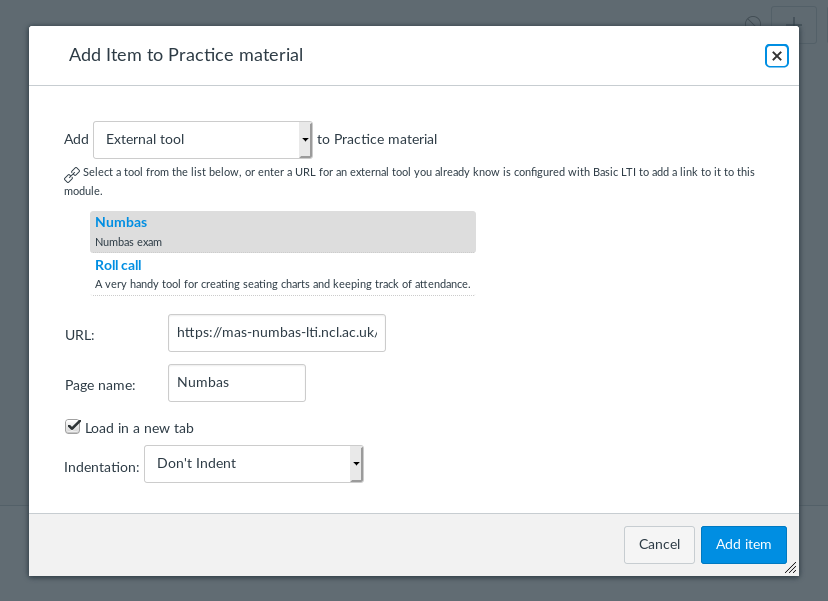828x601 pixels.
Task: Click the chain link icon beside instructions
Action: pos(72,173)
